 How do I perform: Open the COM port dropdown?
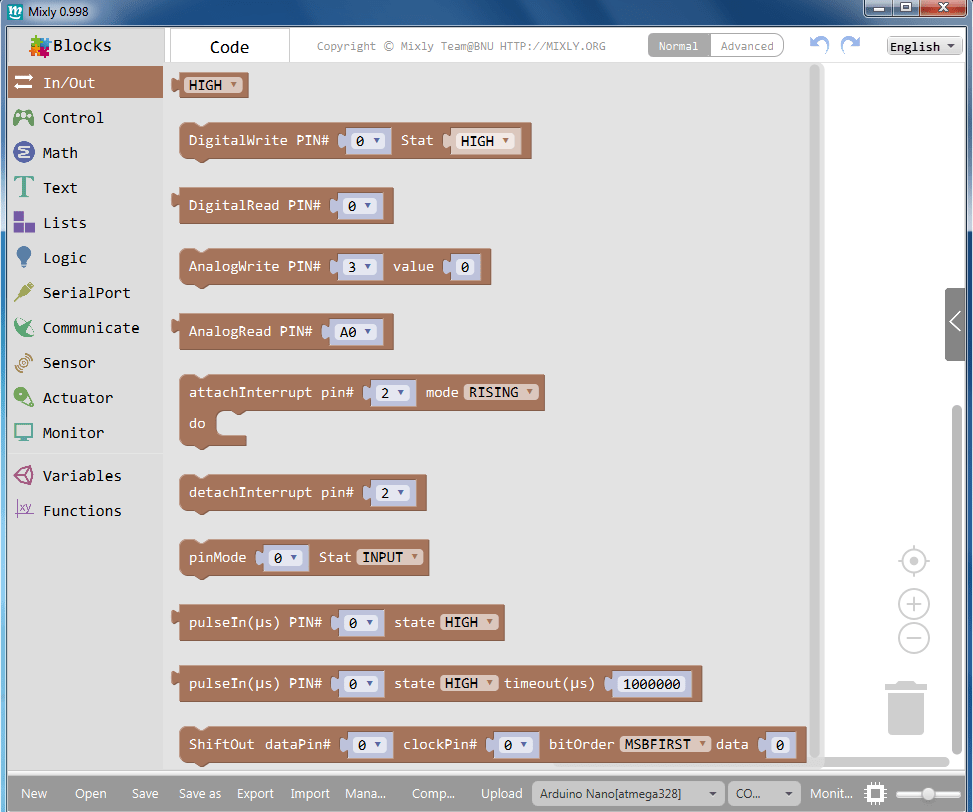click(x=763, y=793)
